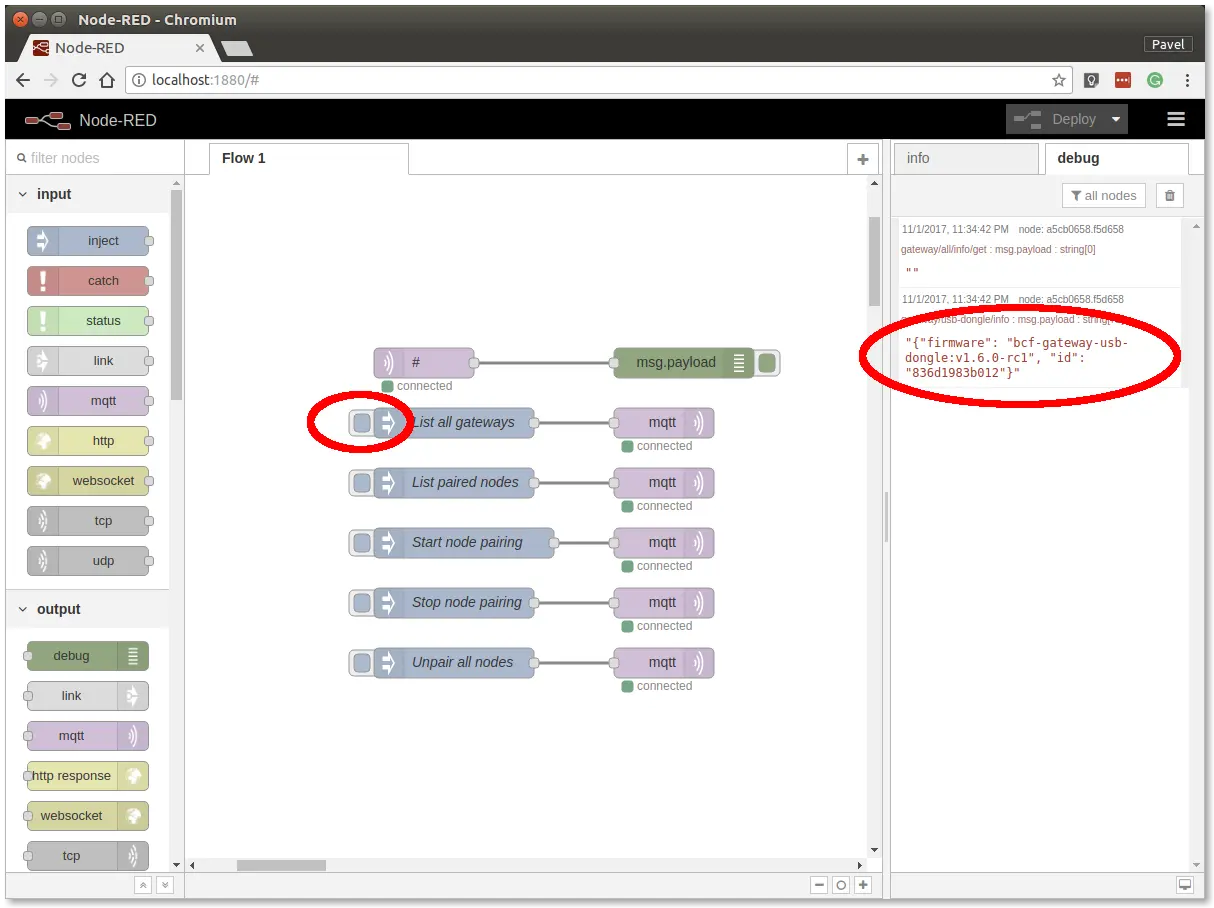This screenshot has height=908, width=1214.
Task: Select the udp node in palette
Action: coord(88,561)
